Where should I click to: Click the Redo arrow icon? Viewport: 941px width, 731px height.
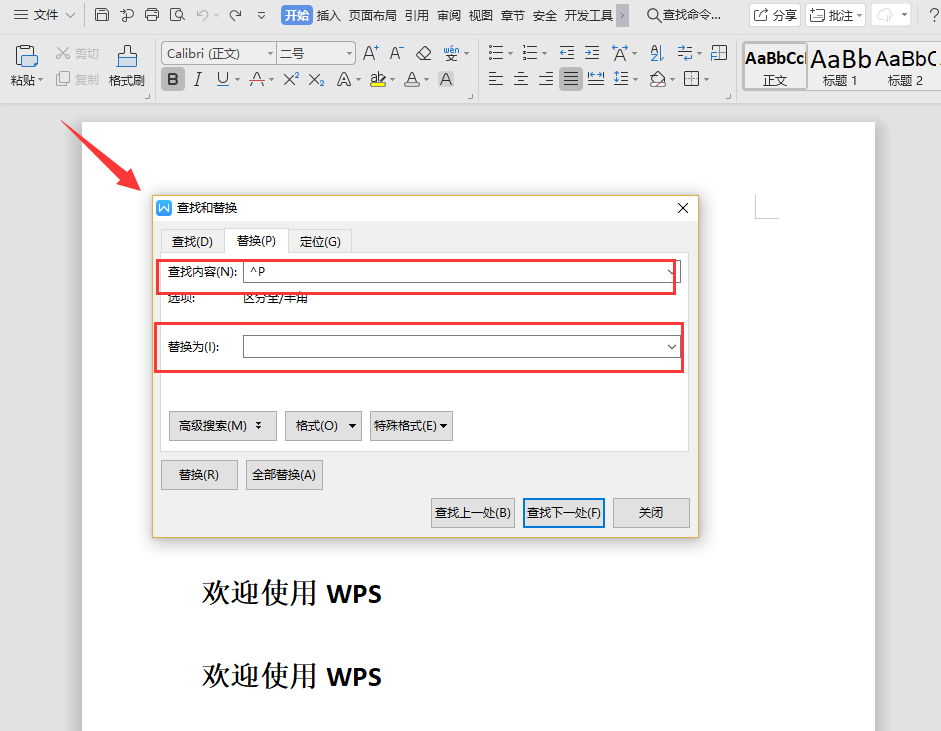coord(235,15)
